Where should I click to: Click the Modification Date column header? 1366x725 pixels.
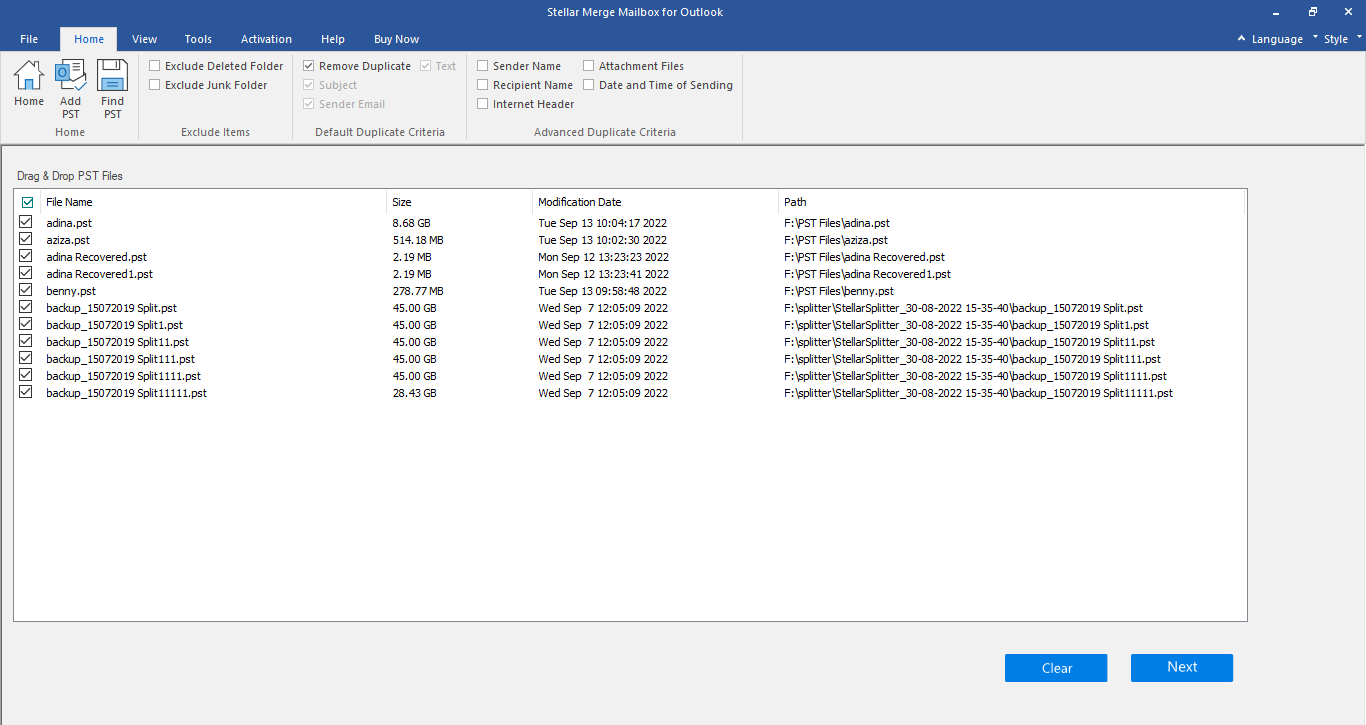click(655, 202)
